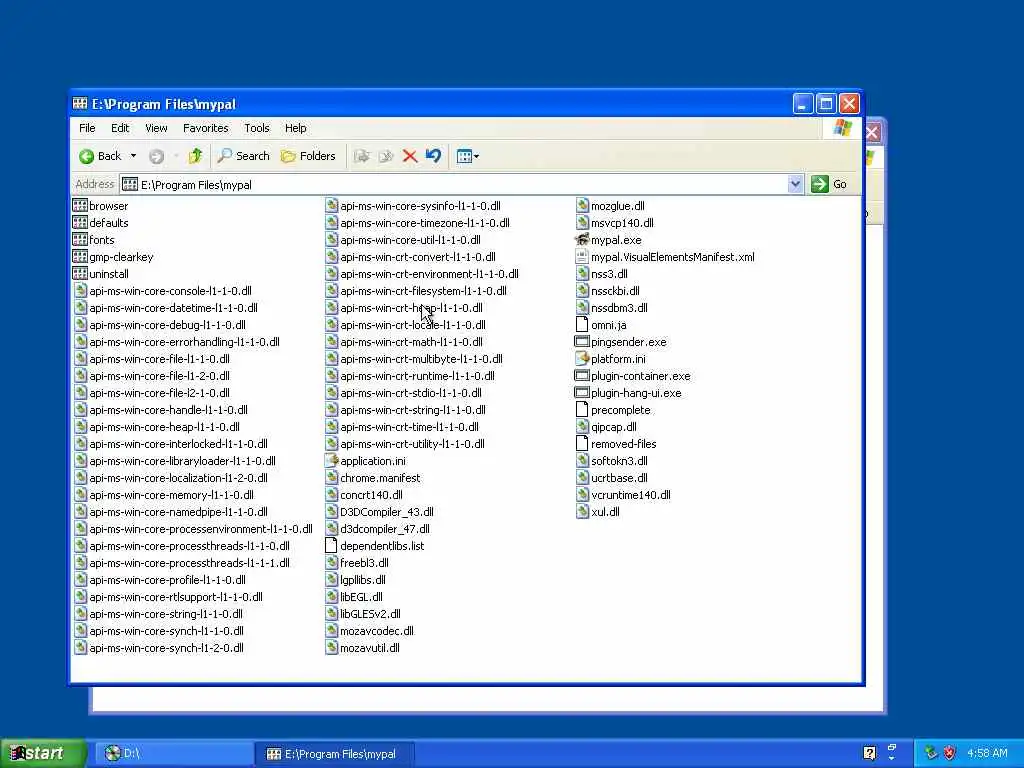The image size is (1024, 768).
Task: Select the gmp-clearkey folder icon
Action: pyautogui.click(x=80, y=257)
